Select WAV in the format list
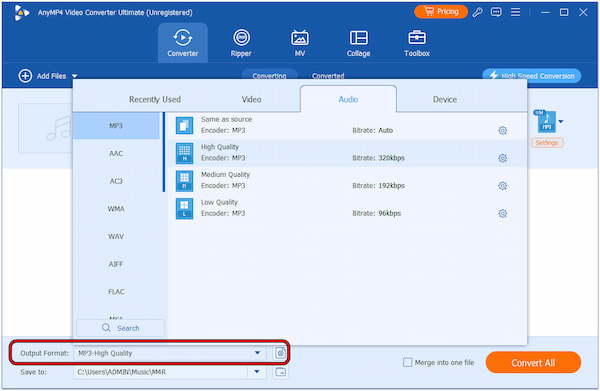Viewport: 600px width, 391px height. 116,236
